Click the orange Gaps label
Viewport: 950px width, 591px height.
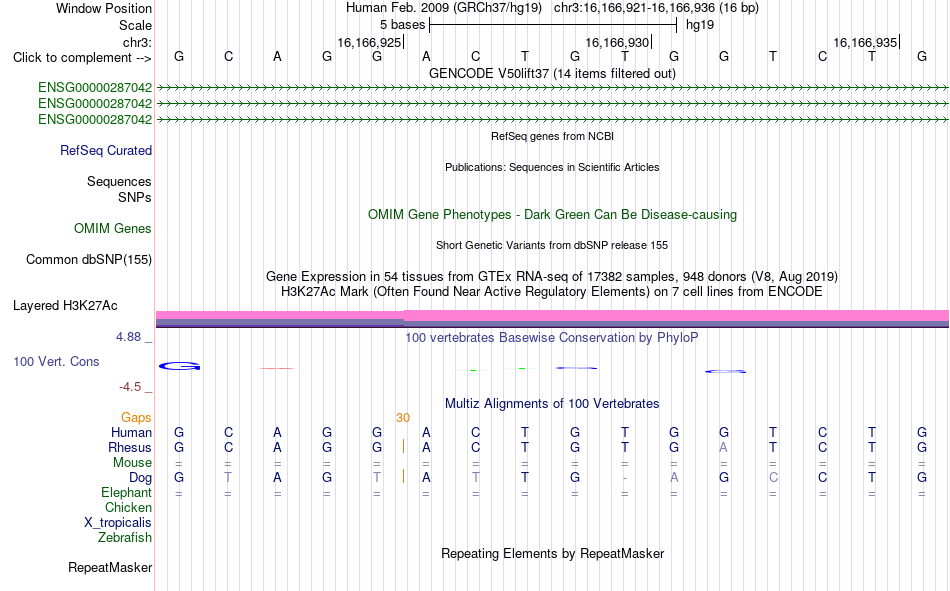(x=136, y=418)
